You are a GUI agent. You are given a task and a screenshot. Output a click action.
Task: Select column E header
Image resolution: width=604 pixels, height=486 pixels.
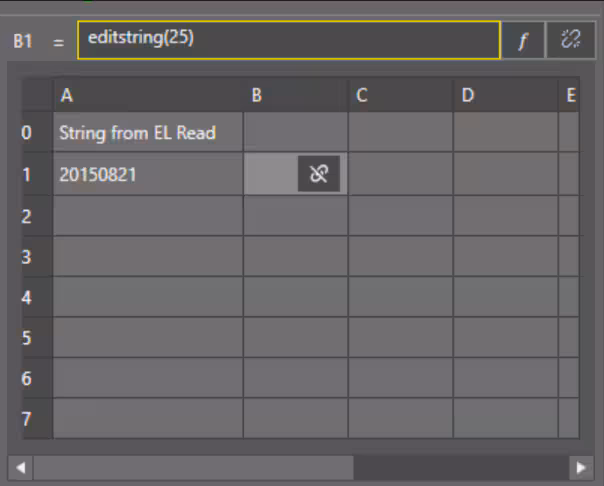pos(569,95)
